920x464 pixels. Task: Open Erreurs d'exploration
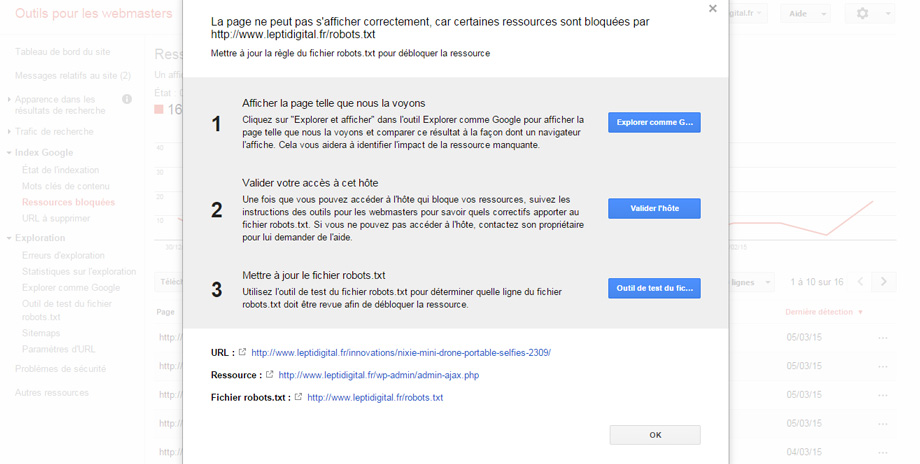tap(63, 255)
